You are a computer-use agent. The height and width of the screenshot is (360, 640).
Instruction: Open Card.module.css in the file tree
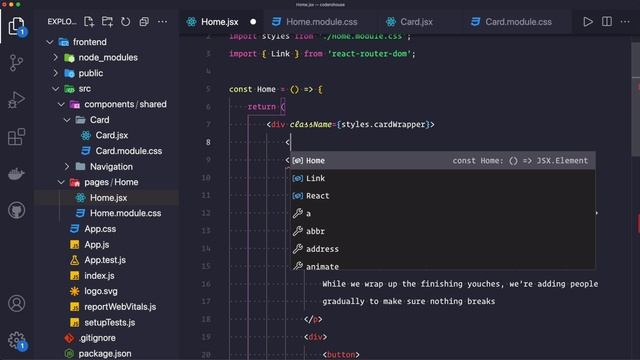[x=129, y=151]
